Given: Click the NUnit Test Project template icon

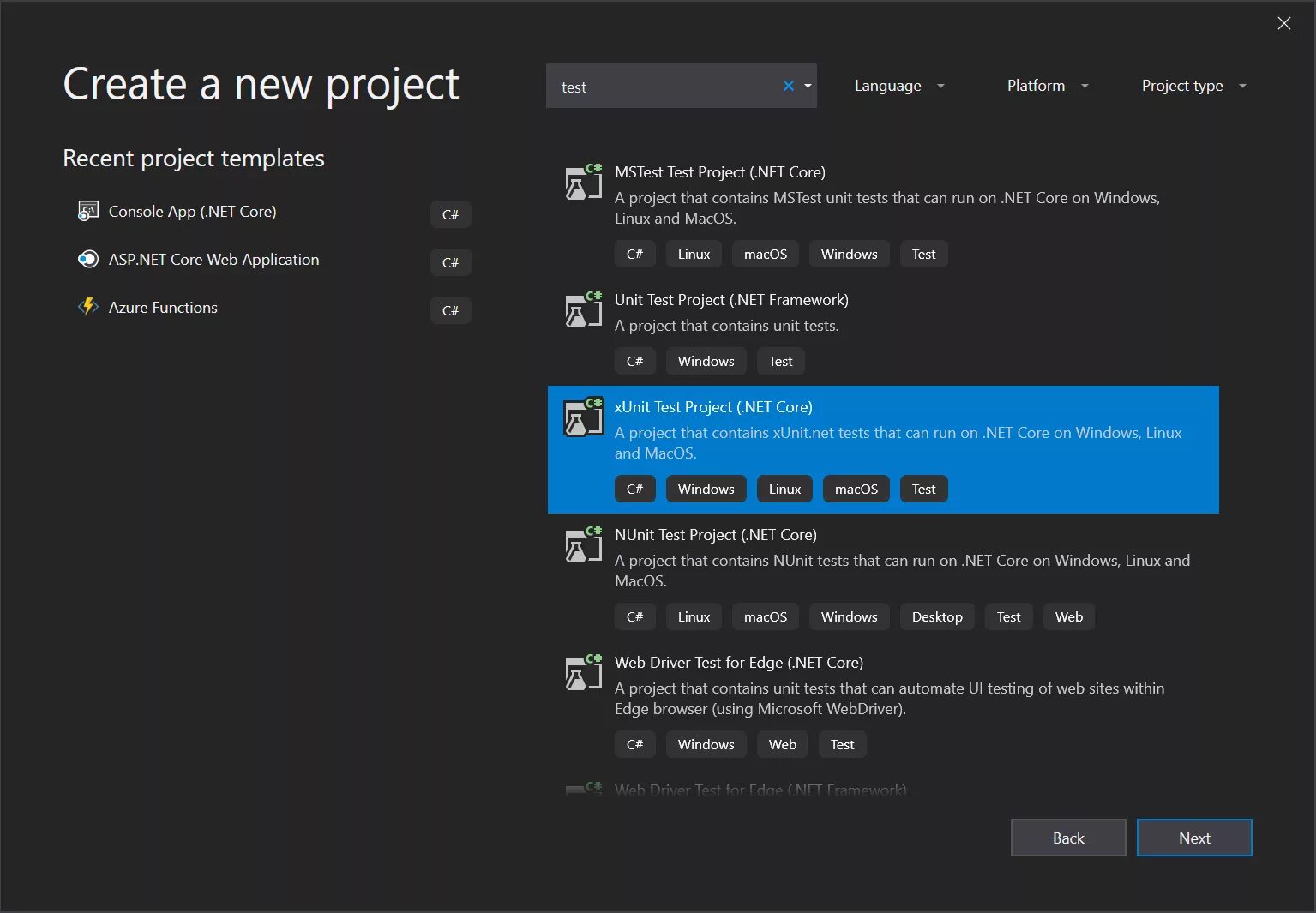Looking at the screenshot, I should point(584,544).
